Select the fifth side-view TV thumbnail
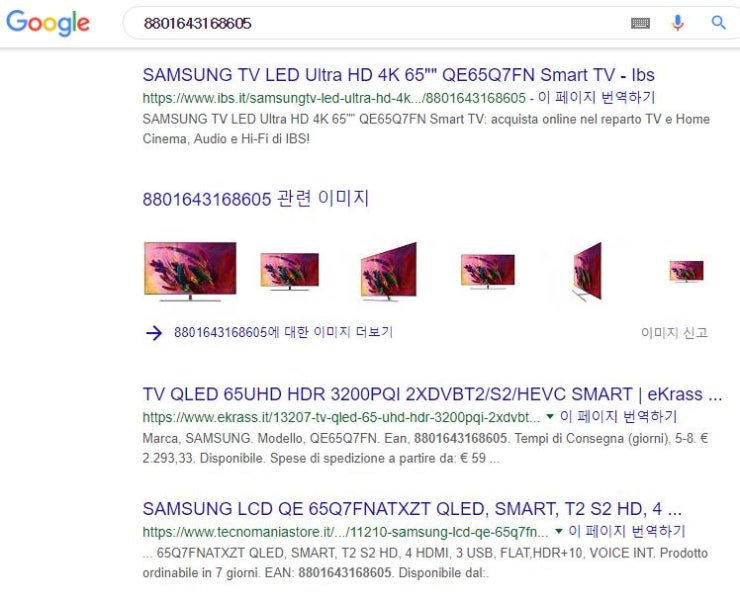This screenshot has width=740, height=601. [x=588, y=271]
